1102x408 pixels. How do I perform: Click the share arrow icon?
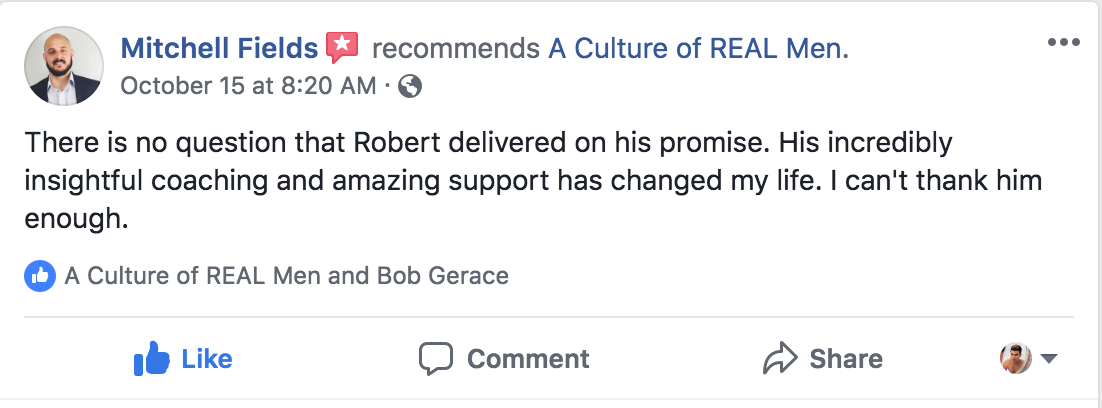tap(779, 358)
